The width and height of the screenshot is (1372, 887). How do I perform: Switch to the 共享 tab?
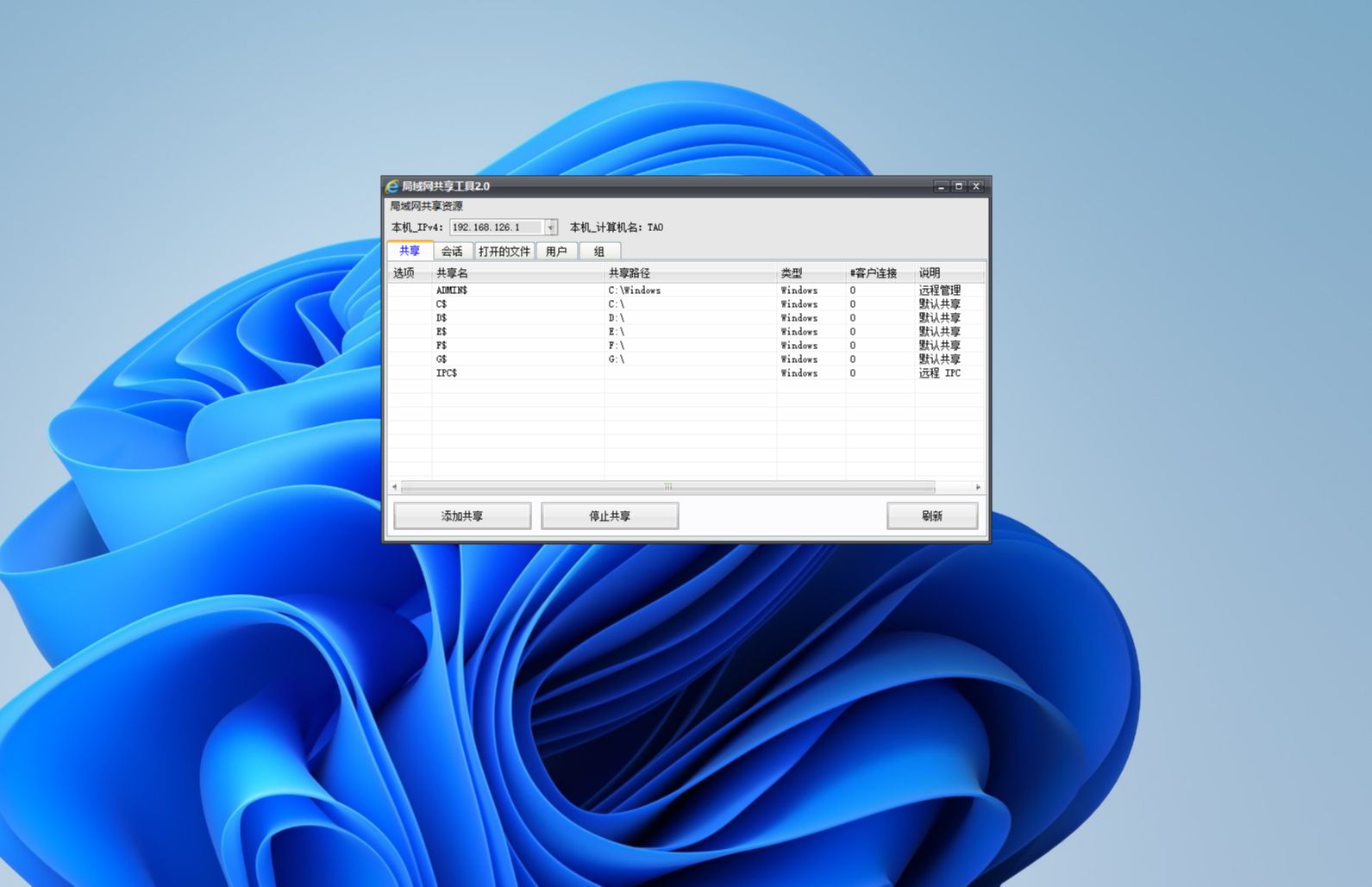coord(410,251)
